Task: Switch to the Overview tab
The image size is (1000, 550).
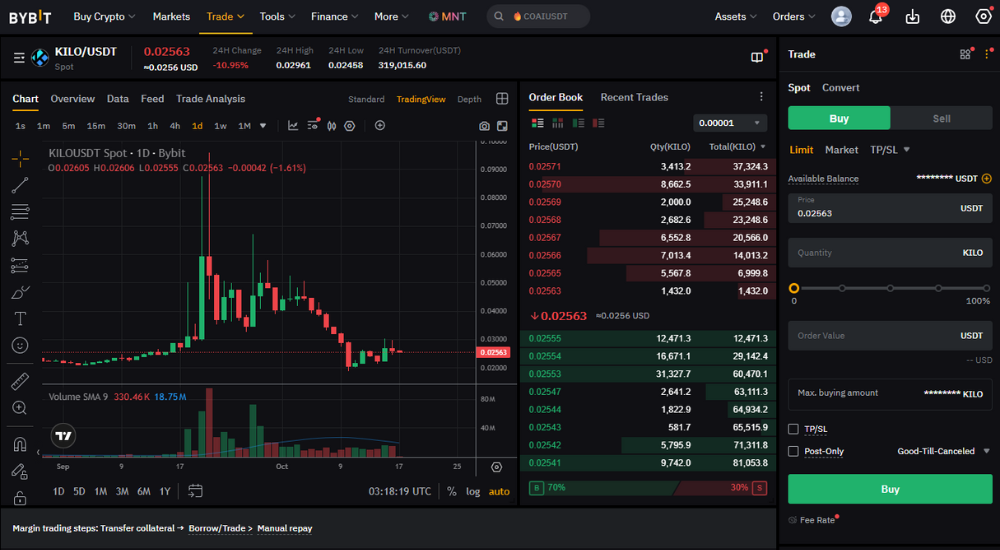Action: (73, 99)
